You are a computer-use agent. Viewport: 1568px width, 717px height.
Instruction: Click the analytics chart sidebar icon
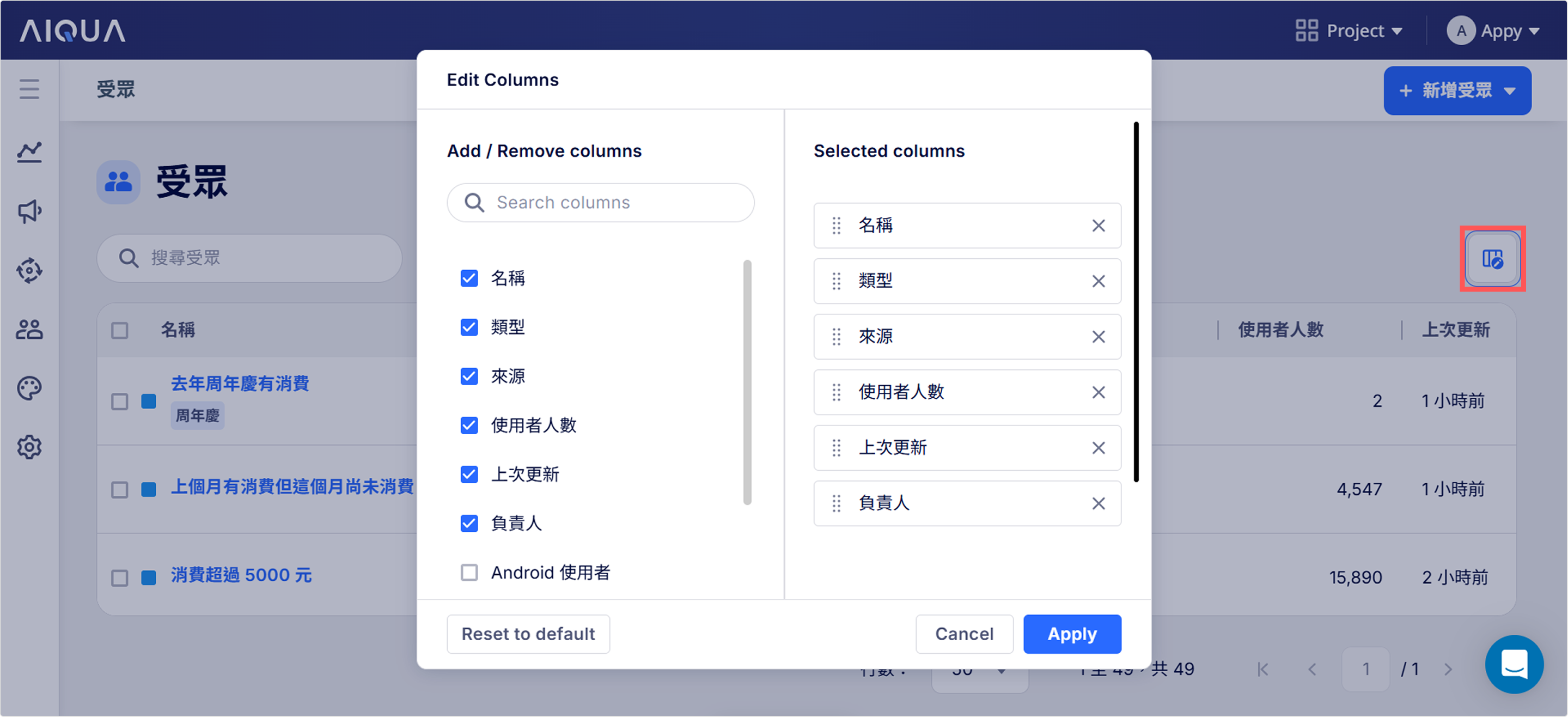click(29, 151)
